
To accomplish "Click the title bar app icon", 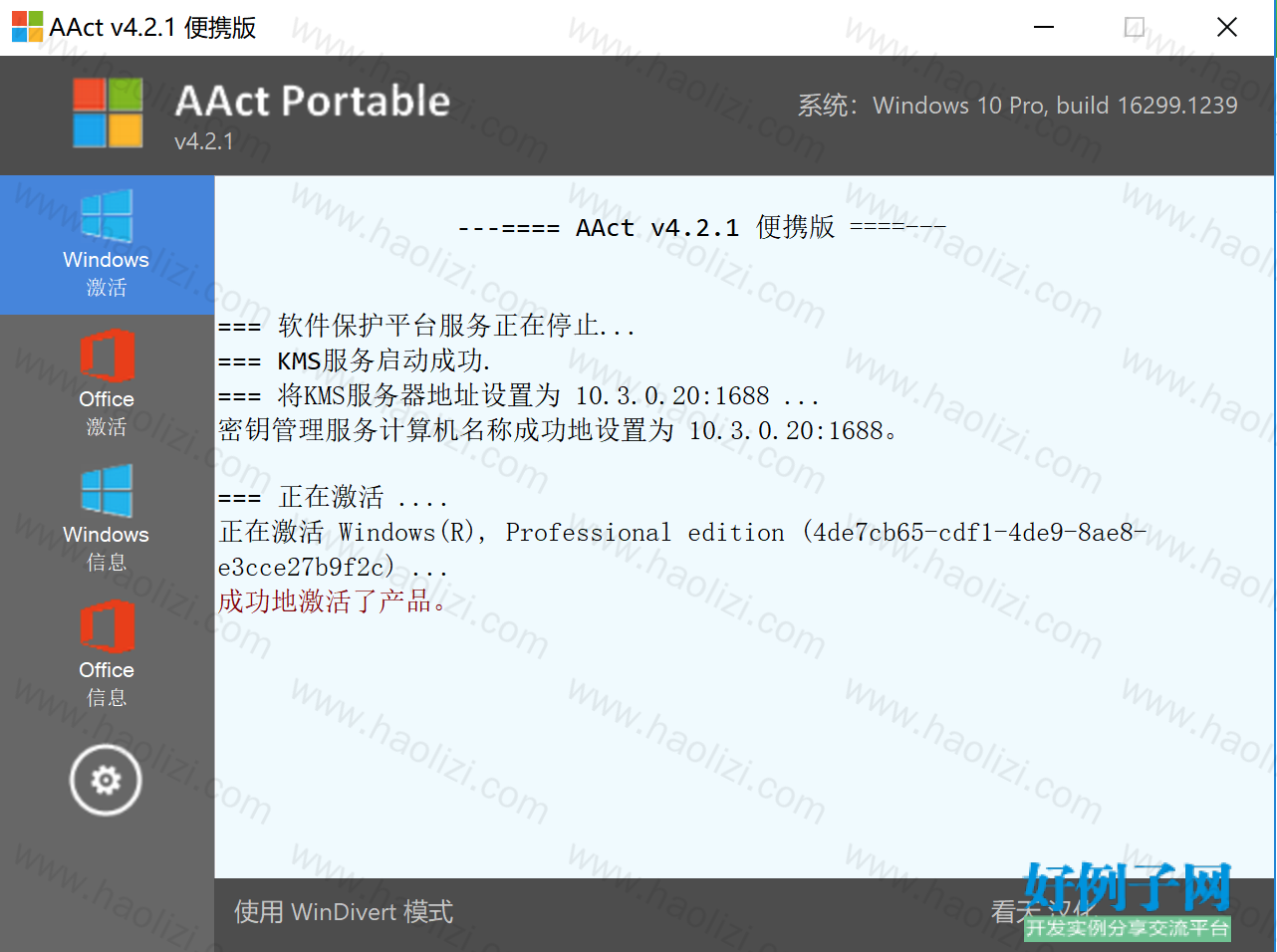I will tap(27, 27).
